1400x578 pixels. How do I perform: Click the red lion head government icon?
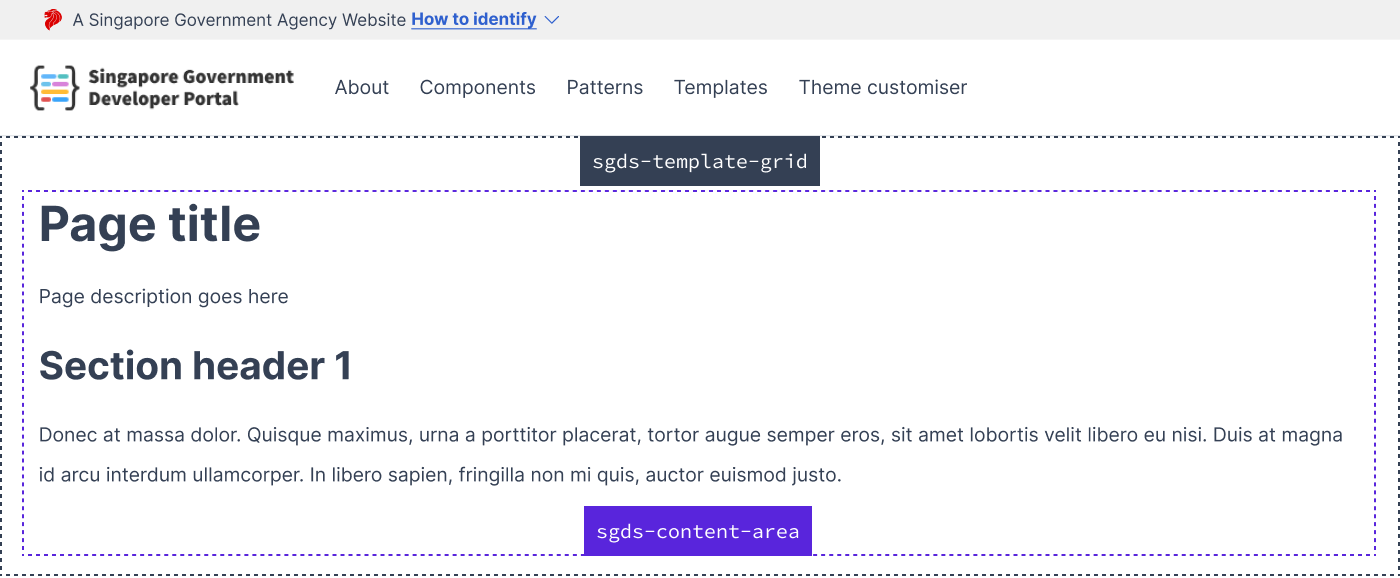click(x=53, y=20)
